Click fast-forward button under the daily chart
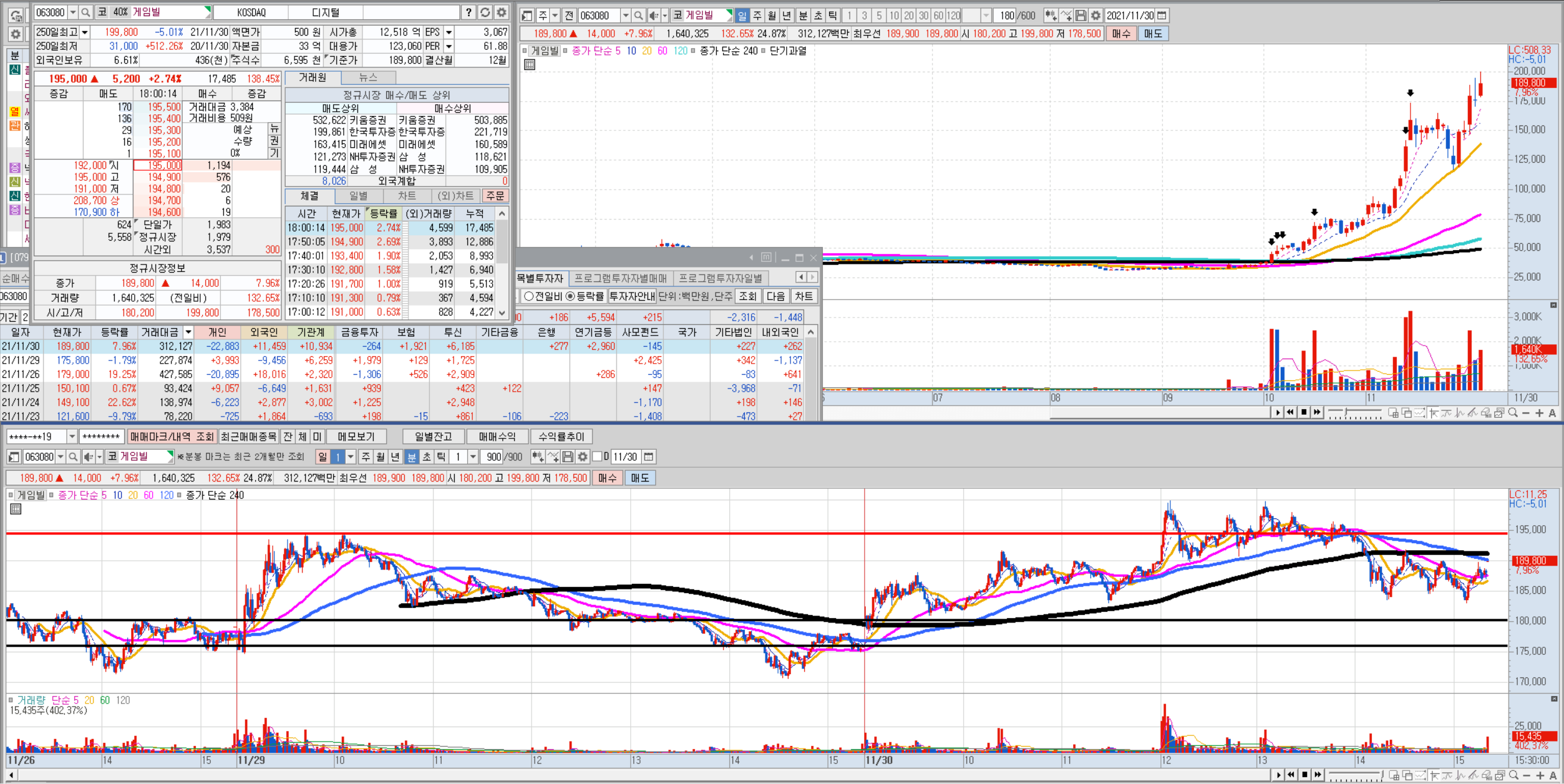 coord(1316,412)
